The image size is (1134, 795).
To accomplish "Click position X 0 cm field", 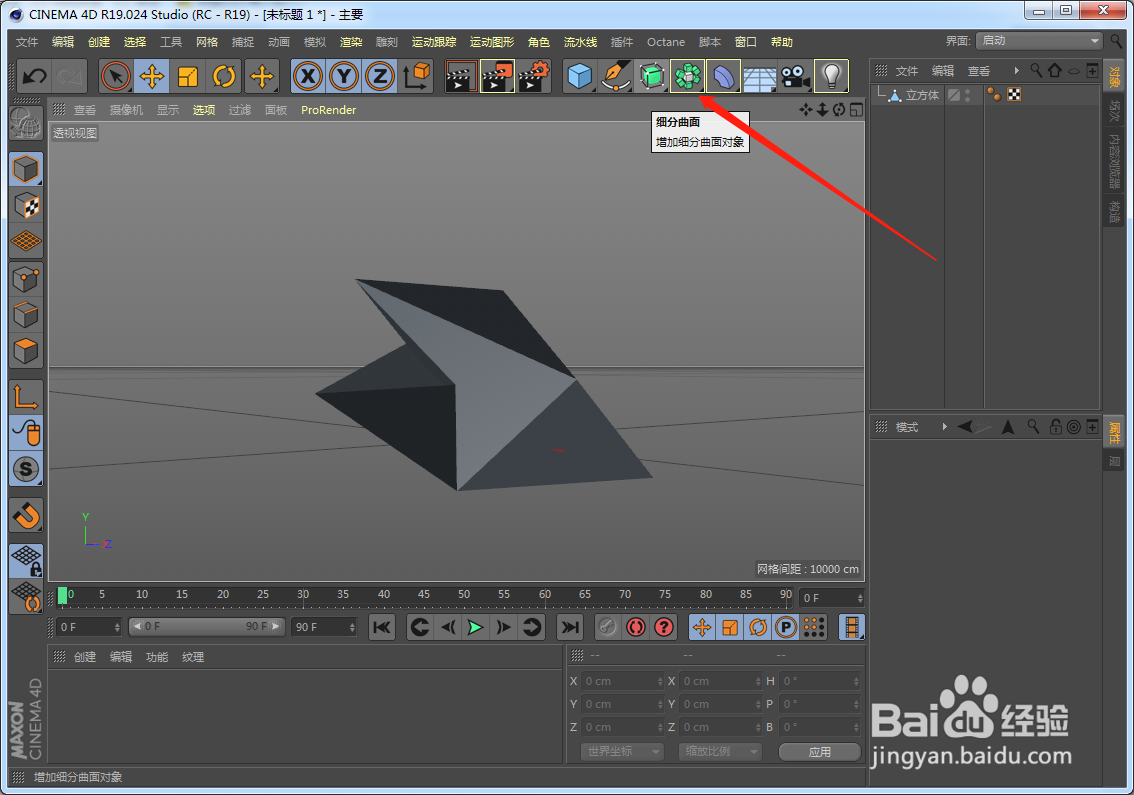I will click(623, 681).
